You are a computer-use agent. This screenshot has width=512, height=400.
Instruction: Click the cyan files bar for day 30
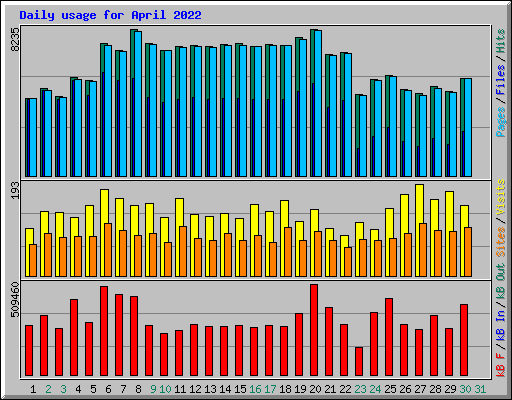(x=468, y=128)
